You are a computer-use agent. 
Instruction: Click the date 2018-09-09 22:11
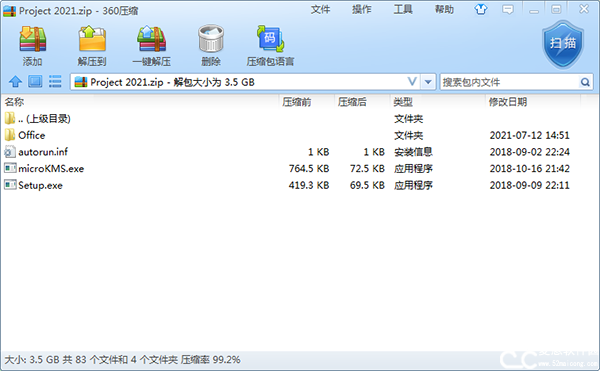click(530, 186)
